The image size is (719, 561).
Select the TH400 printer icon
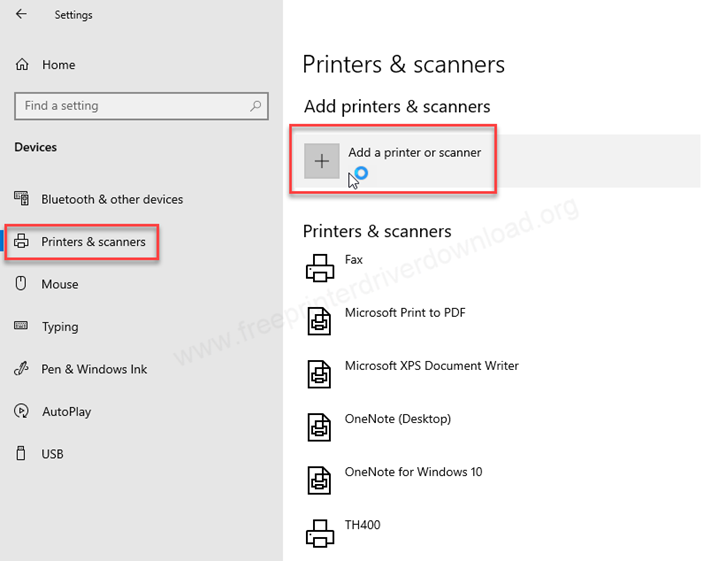tap(319, 532)
